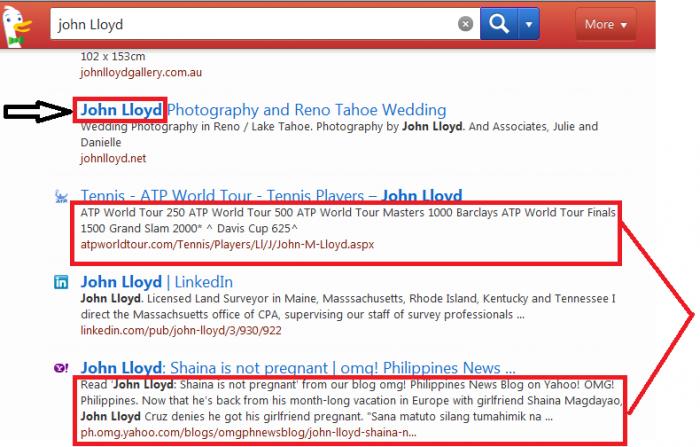Click the Wedding Photography in Reno description text
This screenshot has height=447, width=700.
click(x=339, y=134)
